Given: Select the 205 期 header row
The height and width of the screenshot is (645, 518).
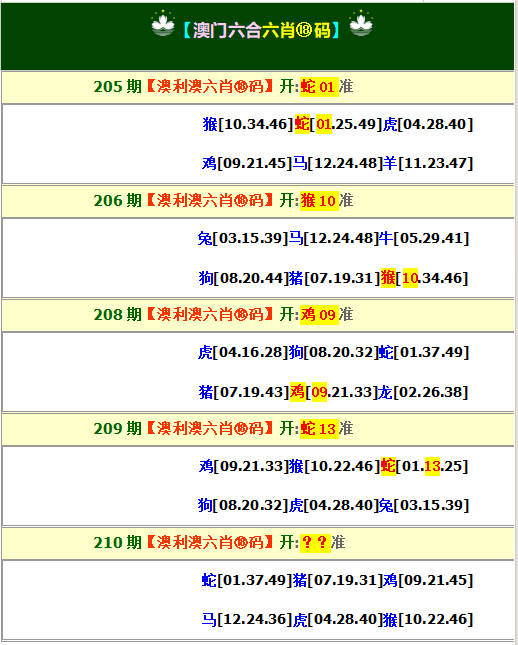Looking at the screenshot, I should tap(258, 87).
